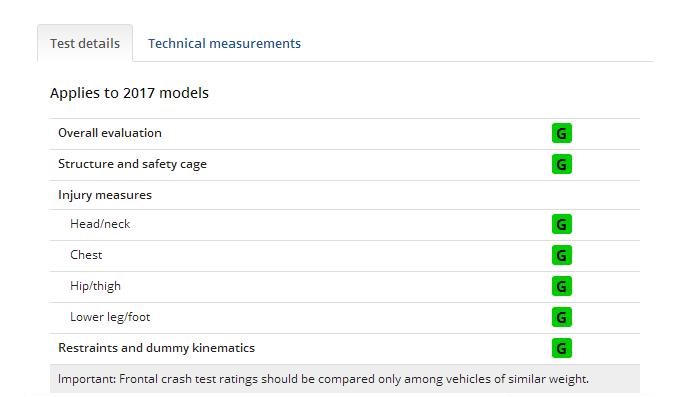This screenshot has width=679, height=397.
Task: Click the Injury measures heading
Action: tap(105, 195)
